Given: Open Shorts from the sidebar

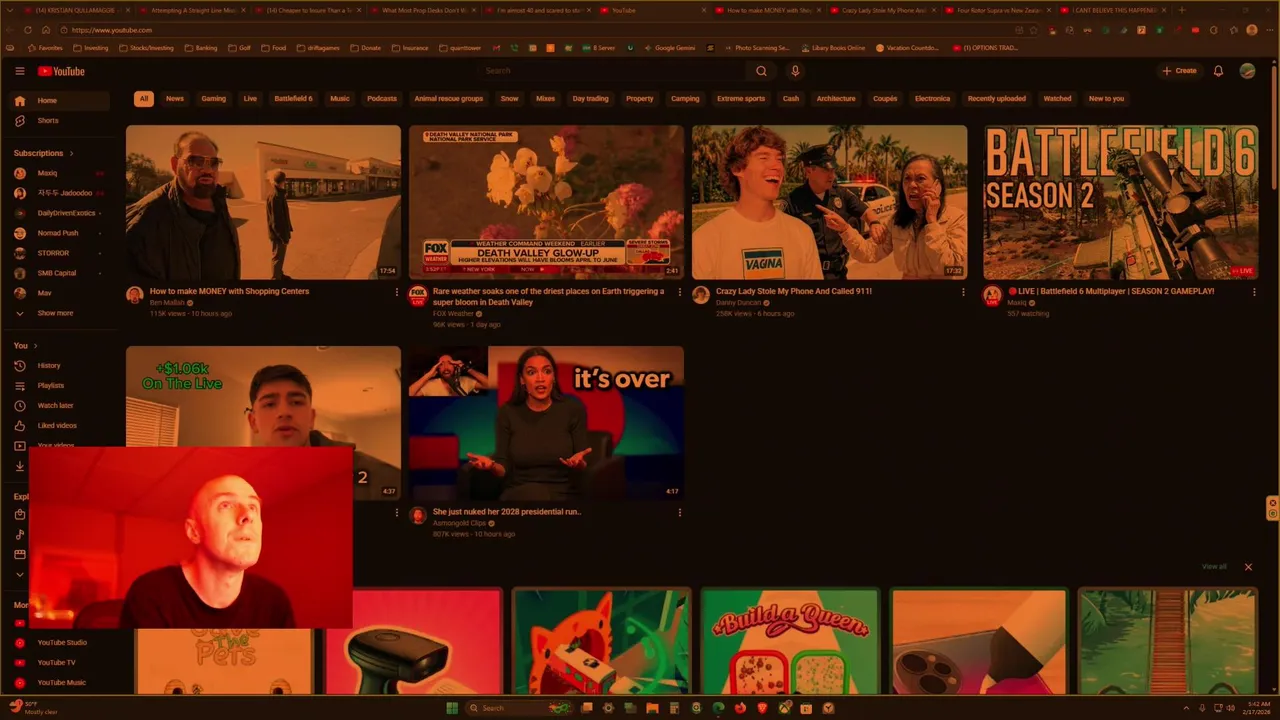Looking at the screenshot, I should tap(61, 121).
